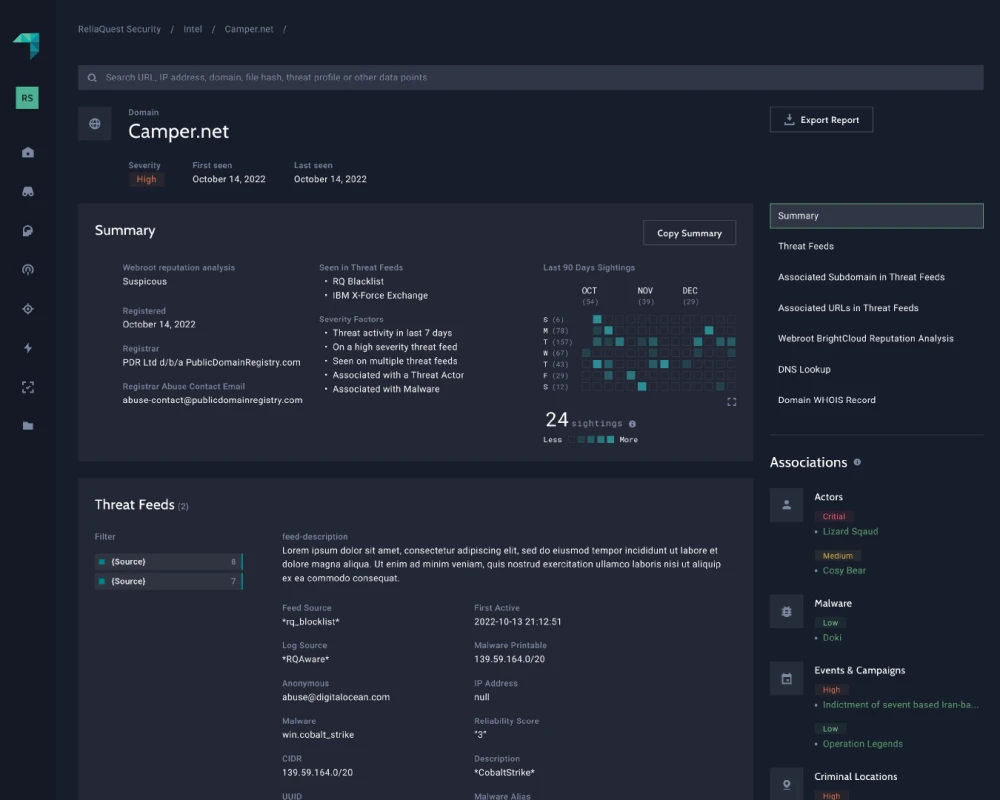Click the Export Report button
The width and height of the screenshot is (1000, 800).
(821, 119)
